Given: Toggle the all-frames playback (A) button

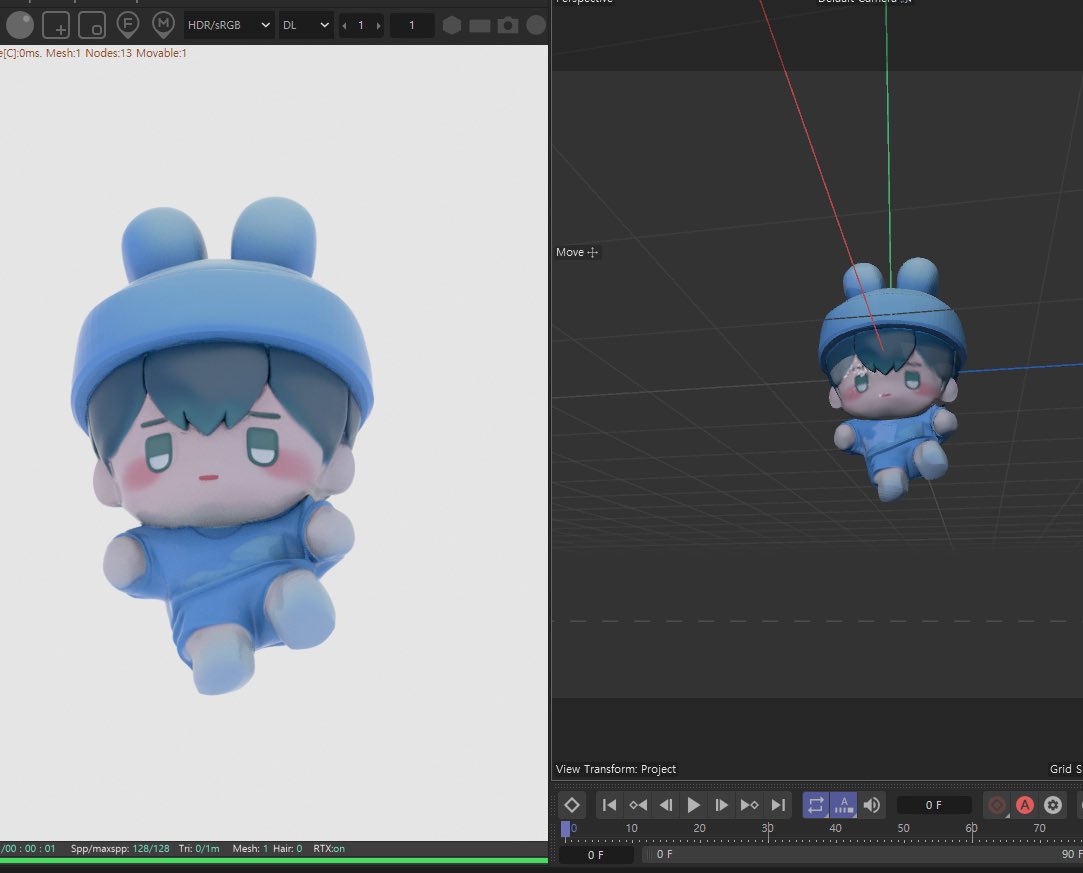Looking at the screenshot, I should pyautogui.click(x=843, y=805).
